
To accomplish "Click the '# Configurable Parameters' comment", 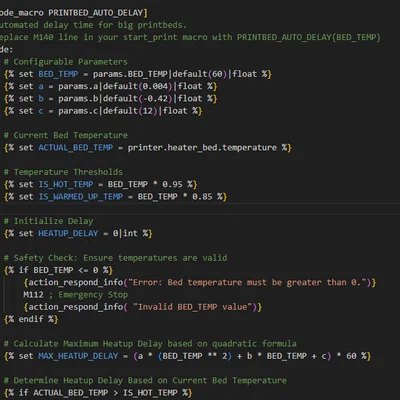I will click(66, 62).
